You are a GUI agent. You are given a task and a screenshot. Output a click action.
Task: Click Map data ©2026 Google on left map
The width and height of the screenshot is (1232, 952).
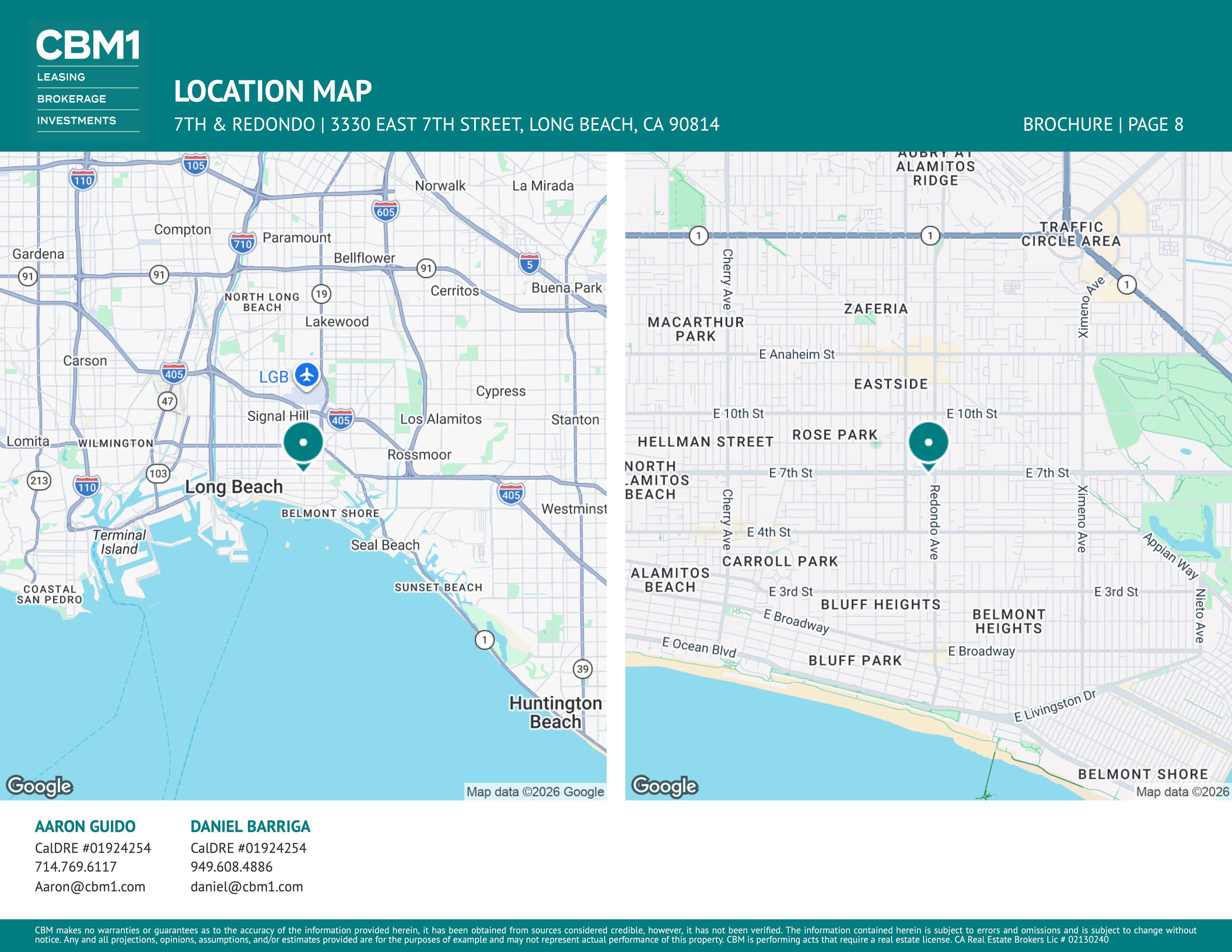click(x=535, y=792)
